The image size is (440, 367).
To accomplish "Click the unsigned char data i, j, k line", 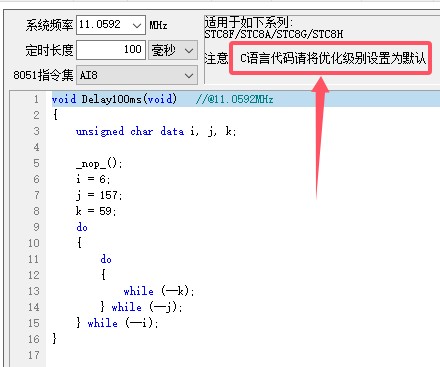I will (x=156, y=131).
